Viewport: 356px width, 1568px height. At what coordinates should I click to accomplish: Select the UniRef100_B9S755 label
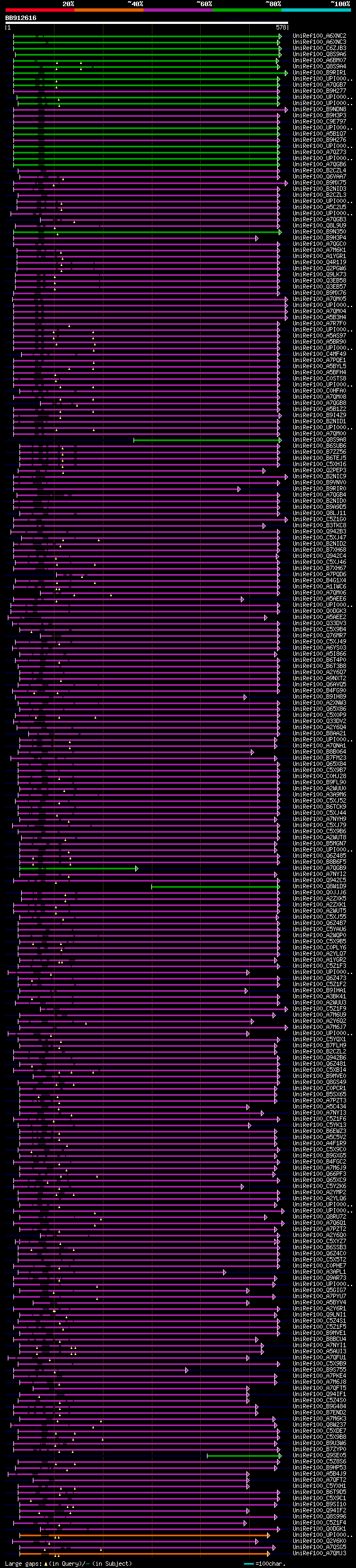(x=319, y=1369)
